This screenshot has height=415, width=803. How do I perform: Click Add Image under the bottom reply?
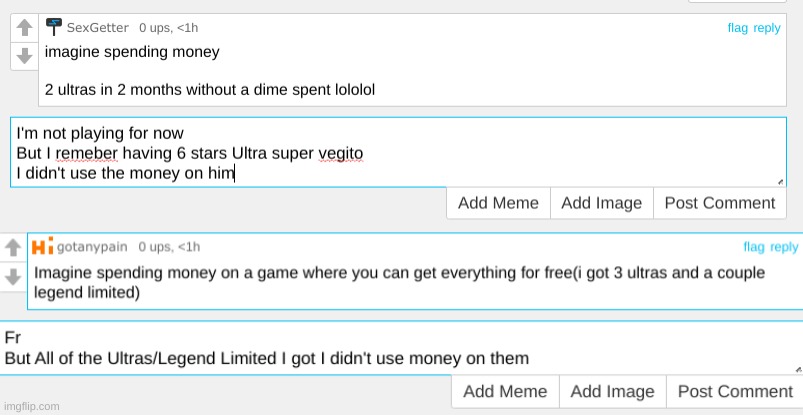[x=612, y=391]
